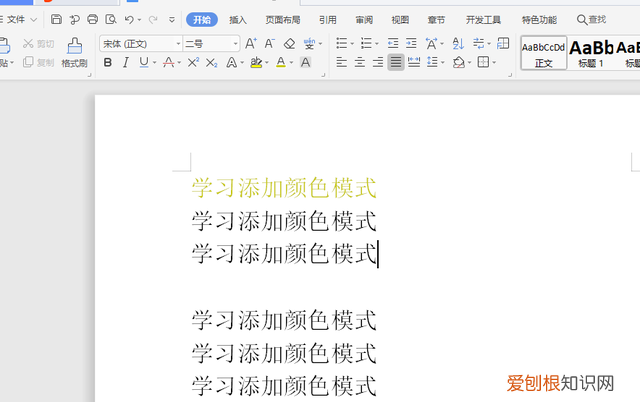Screen dimensions: 640x402
Task: Open the 页面布局 tab
Action: pos(283,20)
